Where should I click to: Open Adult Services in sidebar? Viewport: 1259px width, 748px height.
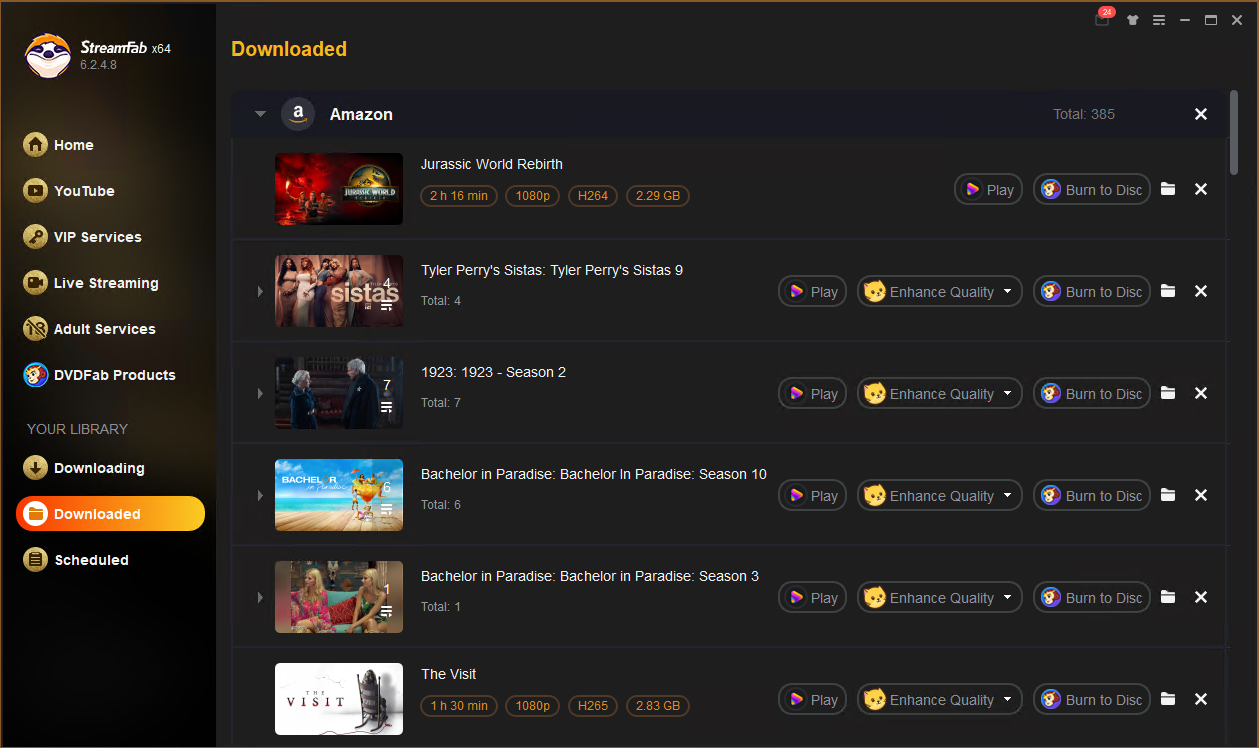[x=90, y=329]
